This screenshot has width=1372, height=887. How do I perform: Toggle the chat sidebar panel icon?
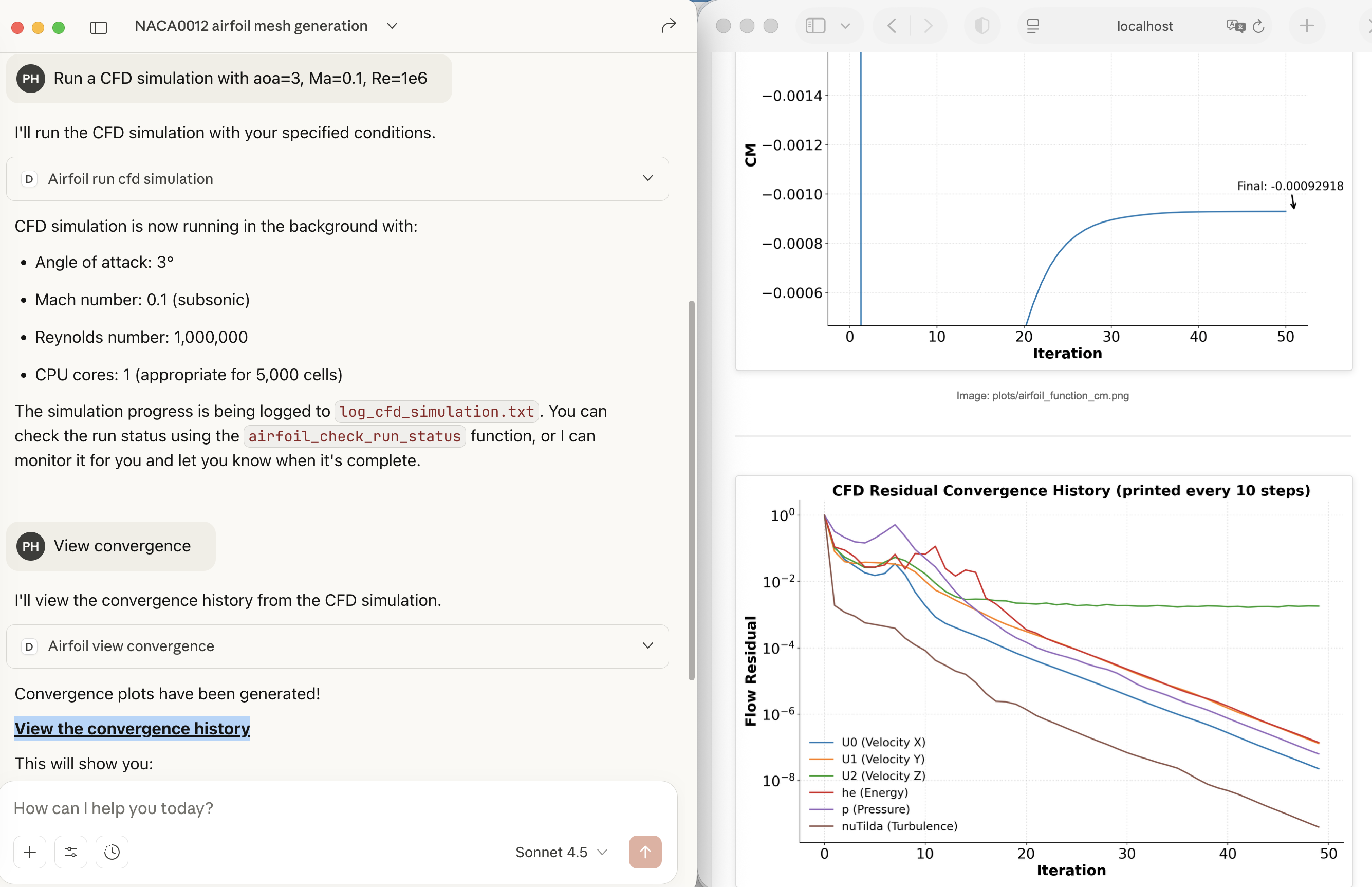pyautogui.click(x=99, y=27)
